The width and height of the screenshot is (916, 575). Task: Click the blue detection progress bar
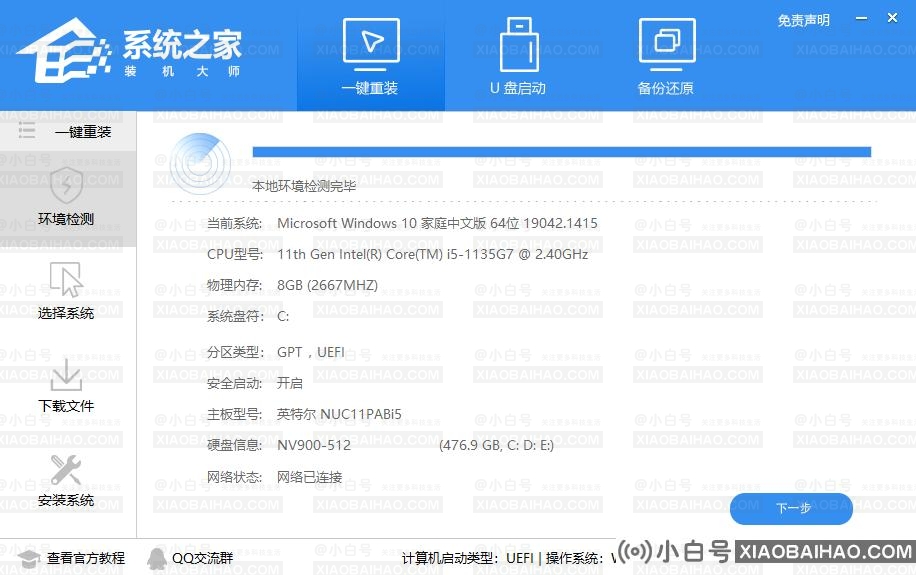coord(561,152)
